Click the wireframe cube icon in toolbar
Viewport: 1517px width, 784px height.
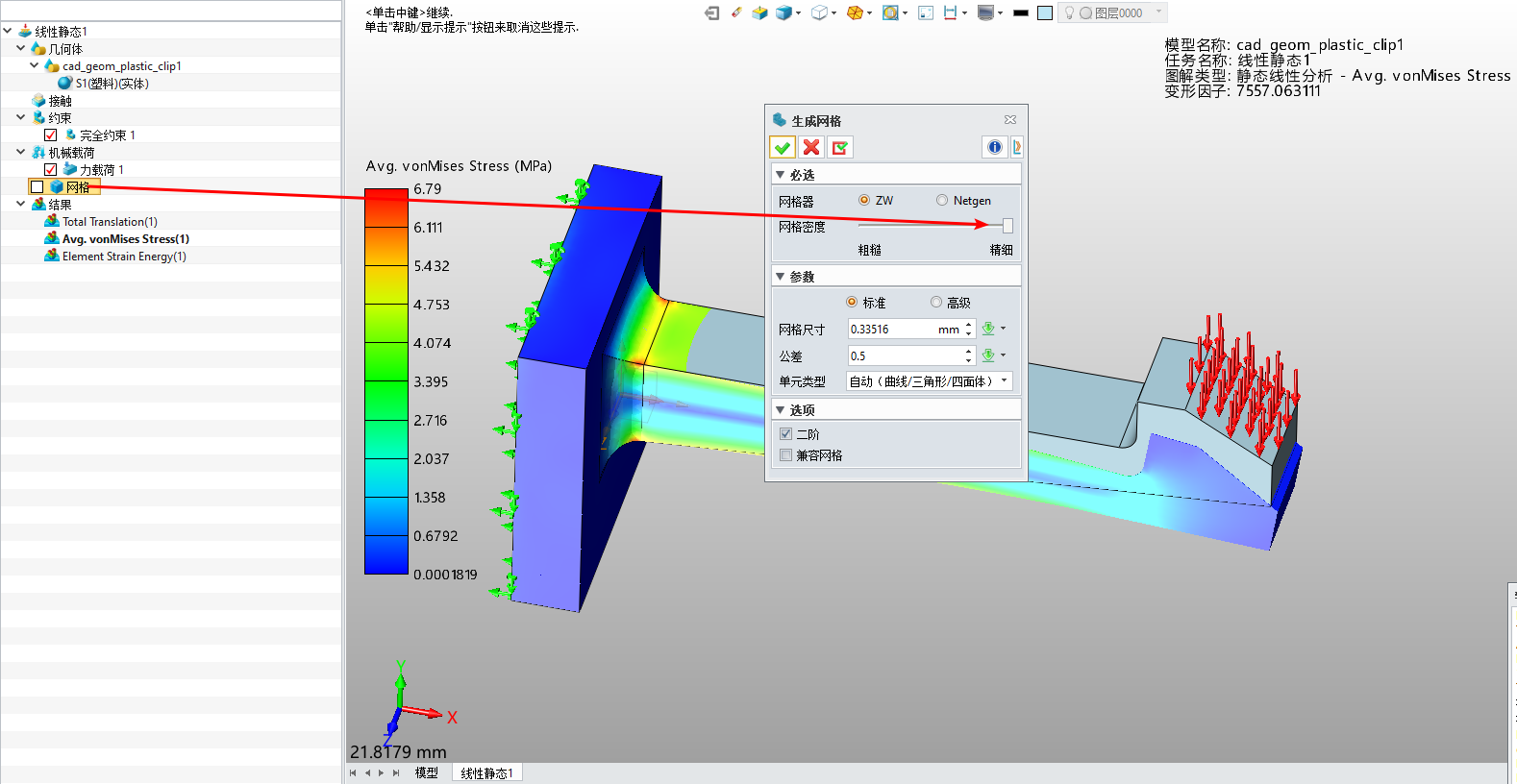(x=819, y=12)
